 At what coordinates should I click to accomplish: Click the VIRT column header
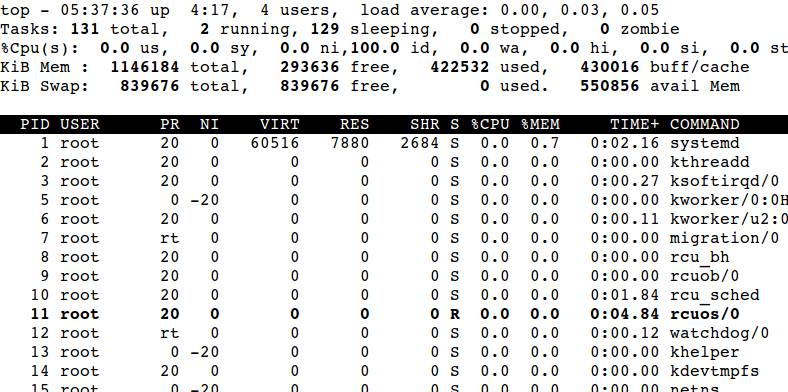tap(279, 124)
